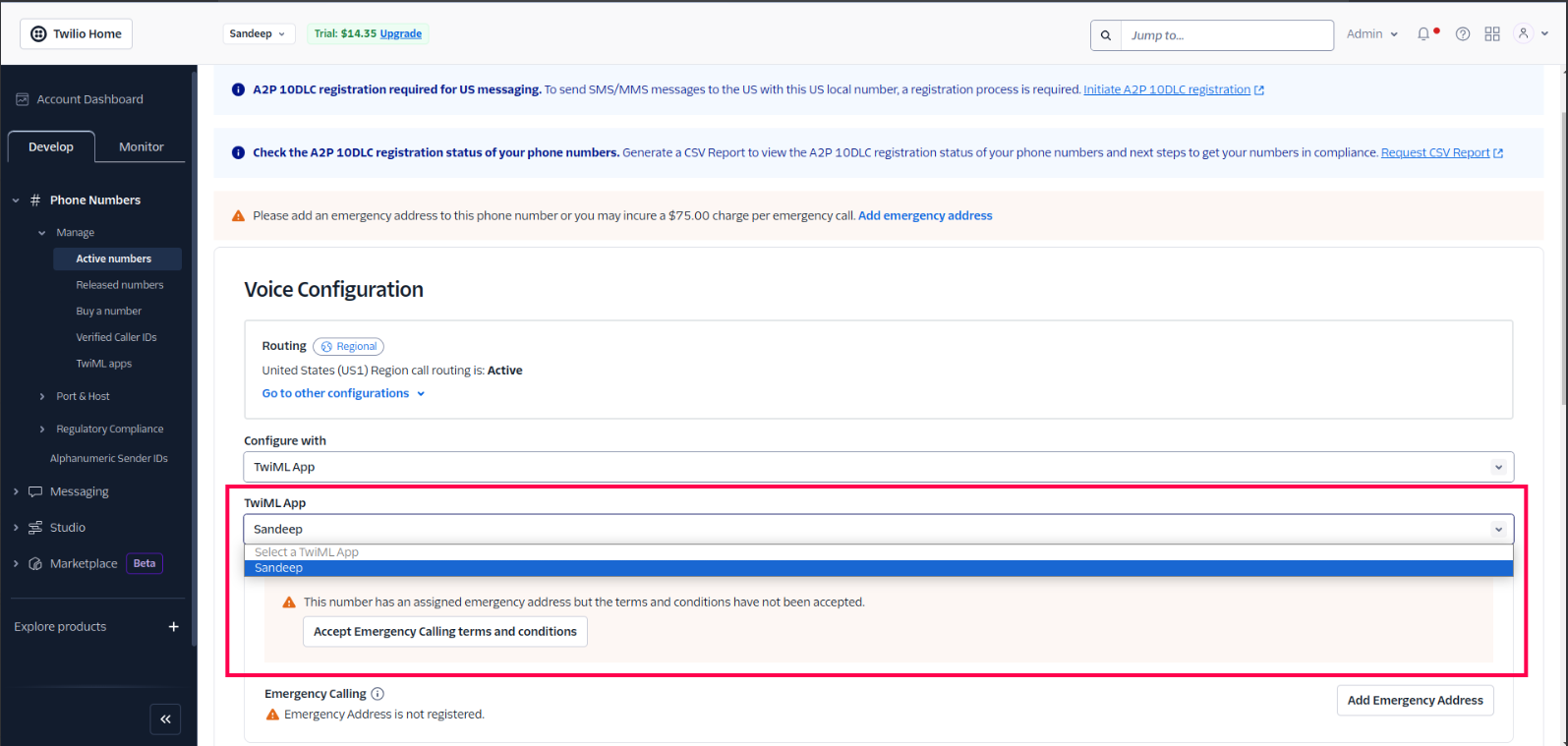Click the Messaging chat bubble icon

(x=35, y=491)
